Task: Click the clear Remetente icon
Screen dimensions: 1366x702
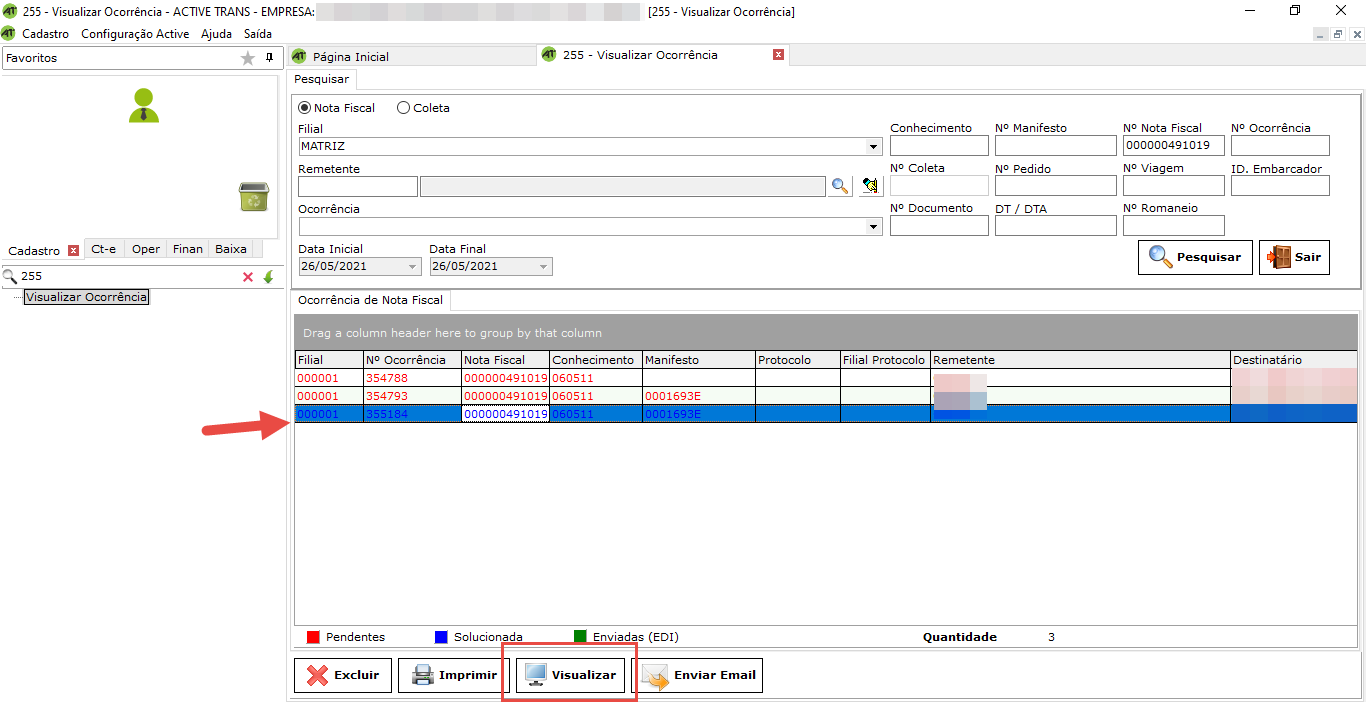Action: [x=871, y=186]
